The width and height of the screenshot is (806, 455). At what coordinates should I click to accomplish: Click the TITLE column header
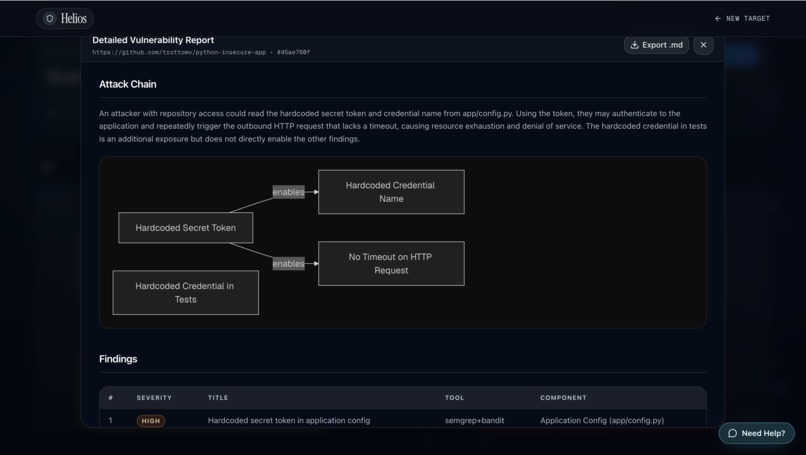click(218, 397)
